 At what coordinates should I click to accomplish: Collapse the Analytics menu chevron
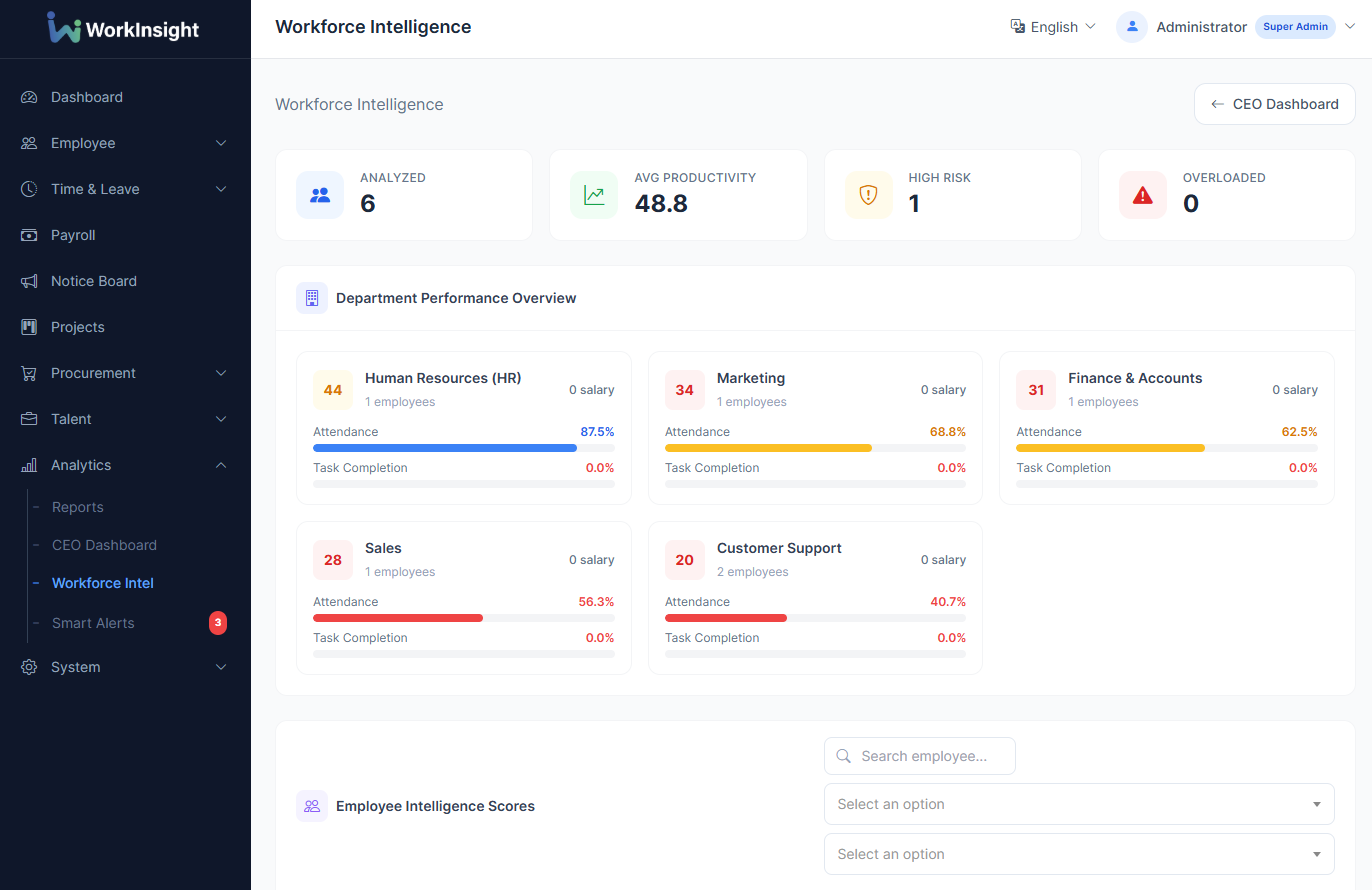click(x=220, y=465)
